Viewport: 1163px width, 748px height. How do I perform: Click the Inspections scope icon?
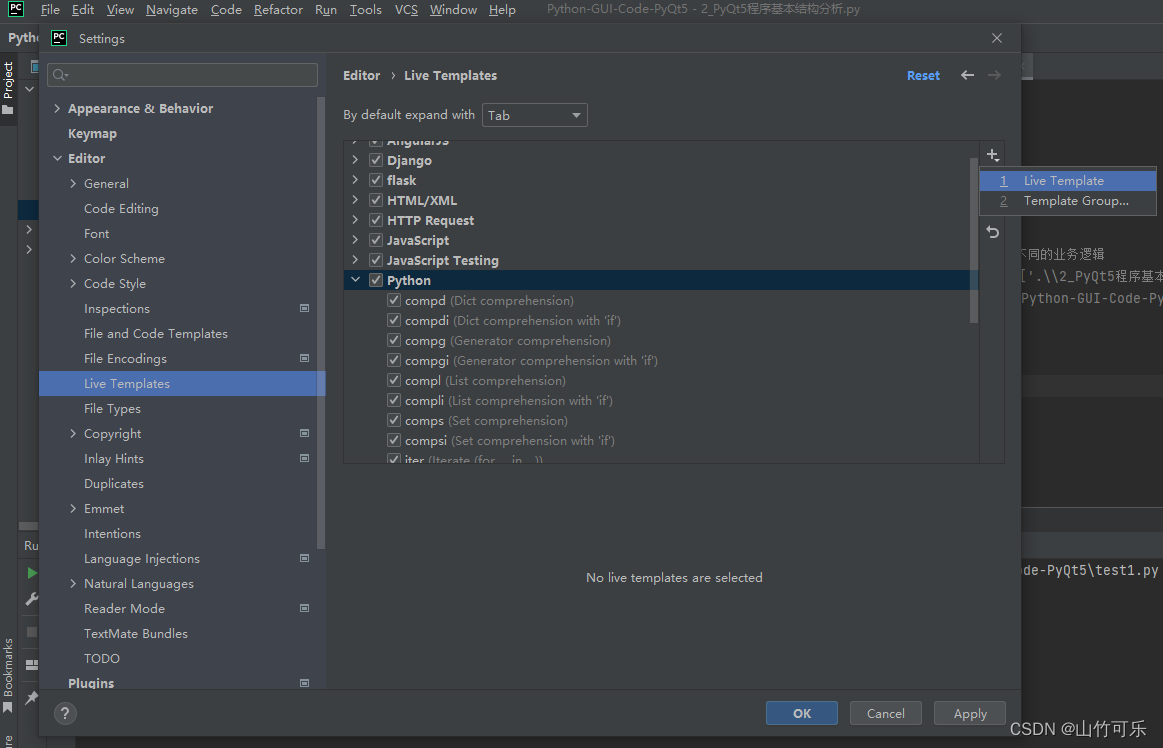click(x=304, y=308)
